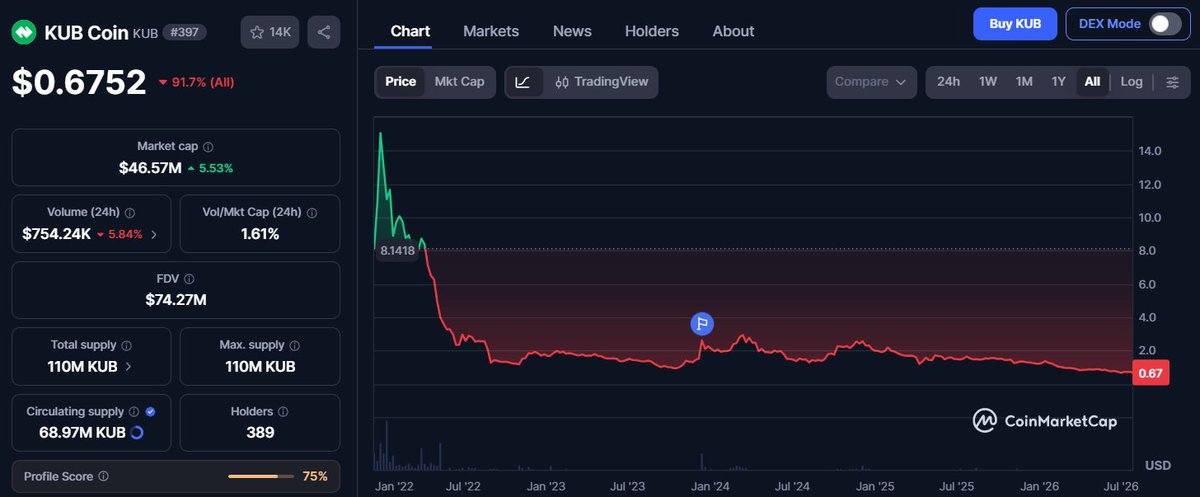Open Total supply info icon

tap(126, 345)
